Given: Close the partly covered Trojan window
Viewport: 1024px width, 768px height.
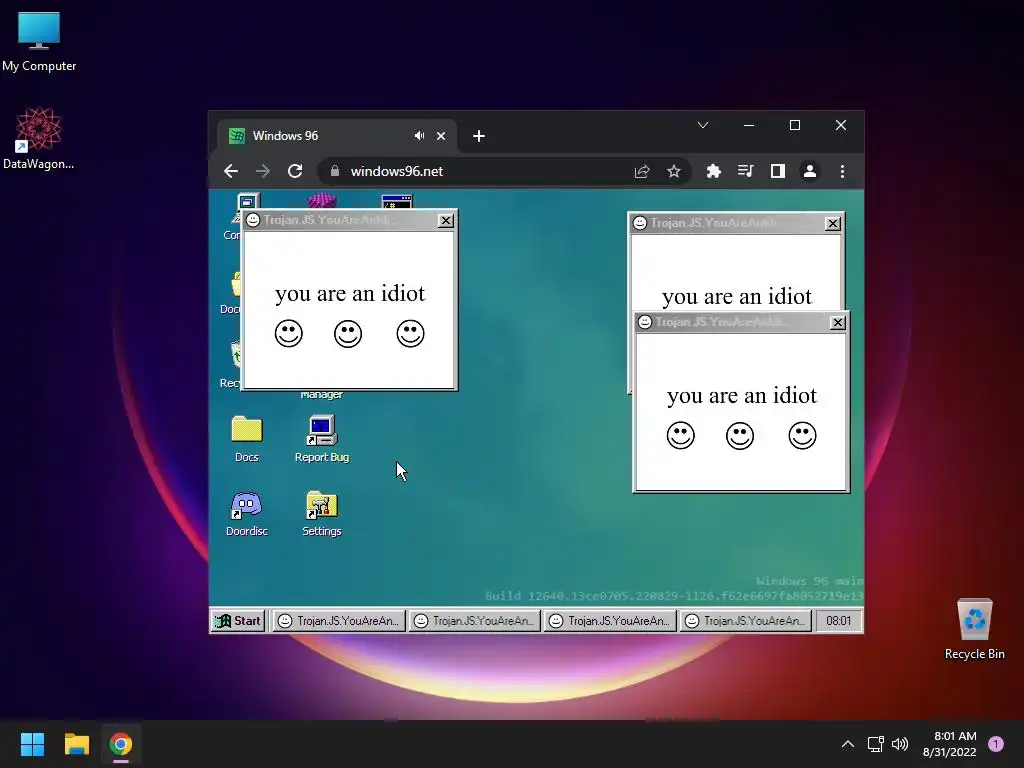Looking at the screenshot, I should click(833, 223).
